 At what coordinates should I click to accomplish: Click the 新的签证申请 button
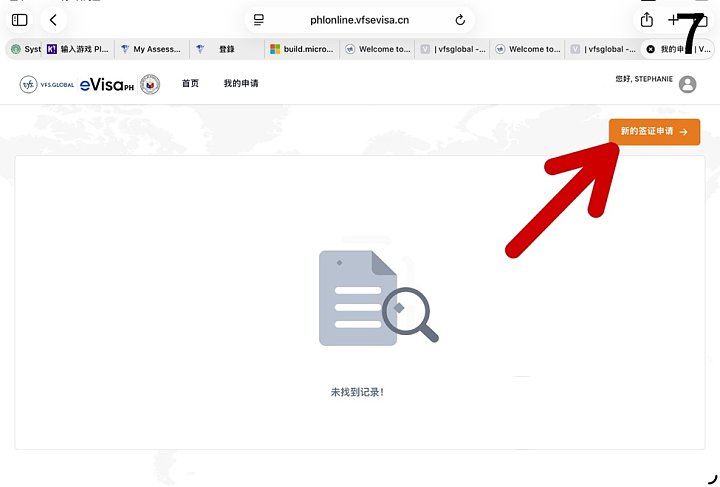pos(654,131)
